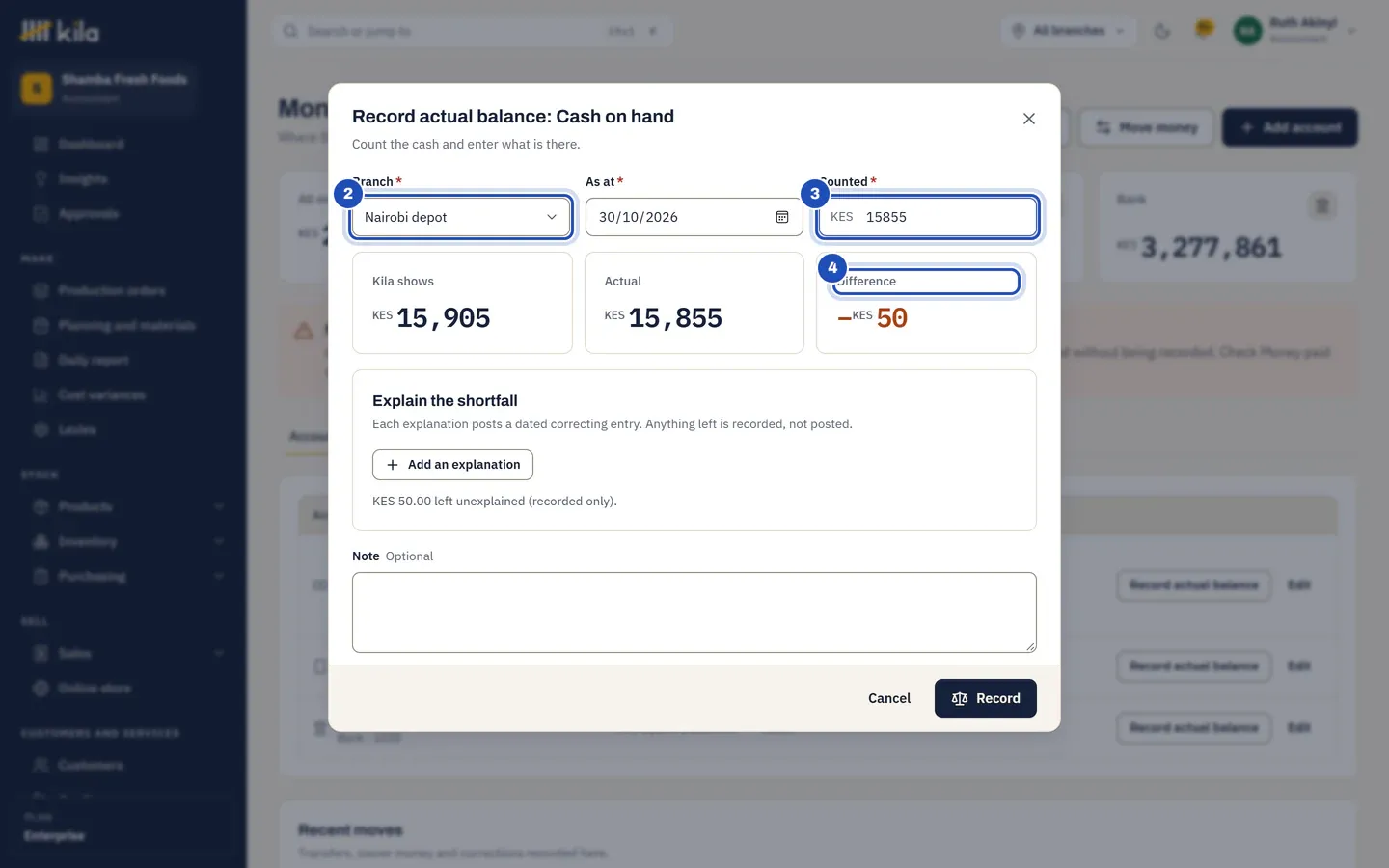The image size is (1389, 868).
Task: Click the step 2 tour marker badge
Action: click(x=348, y=193)
